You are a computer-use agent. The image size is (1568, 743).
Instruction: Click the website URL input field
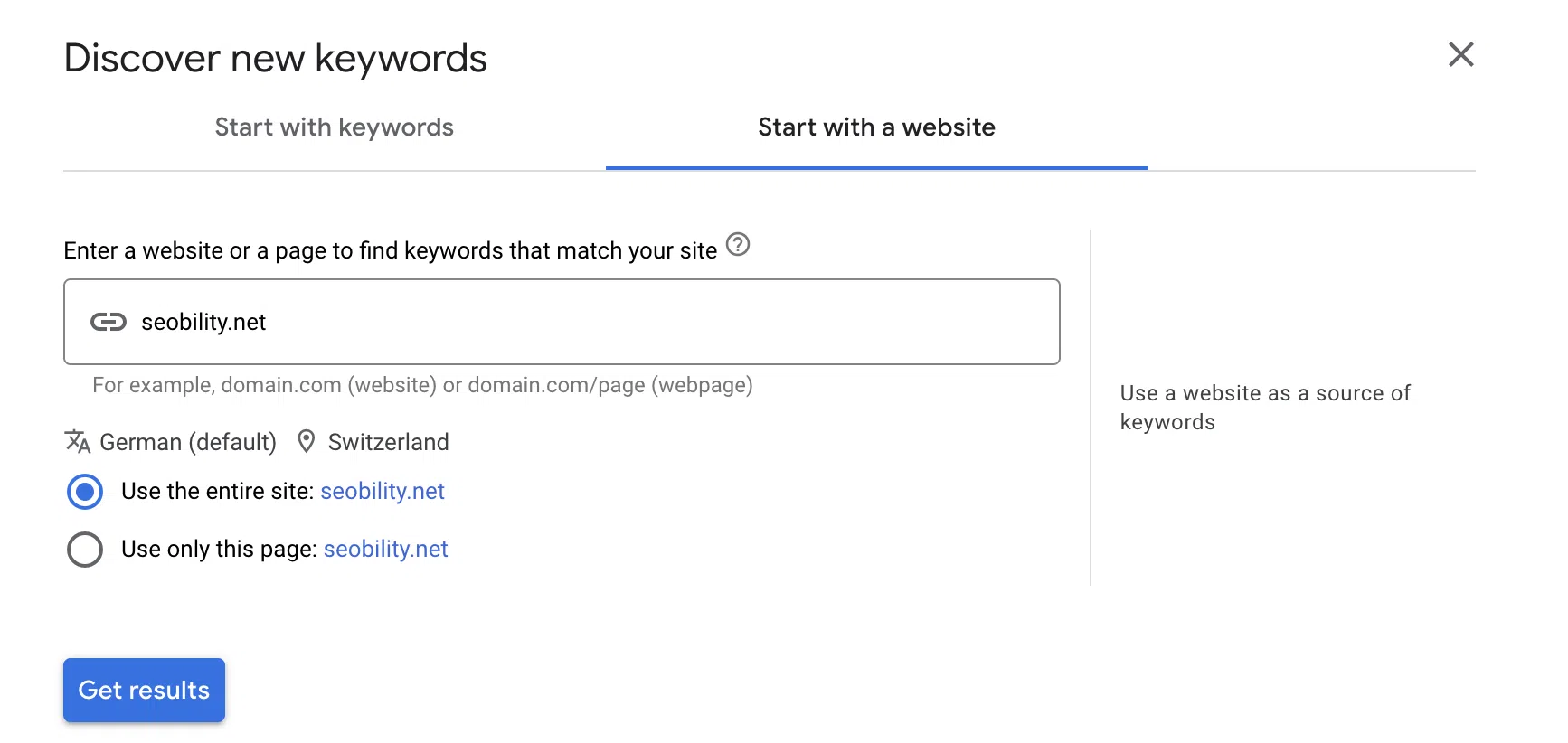561,322
